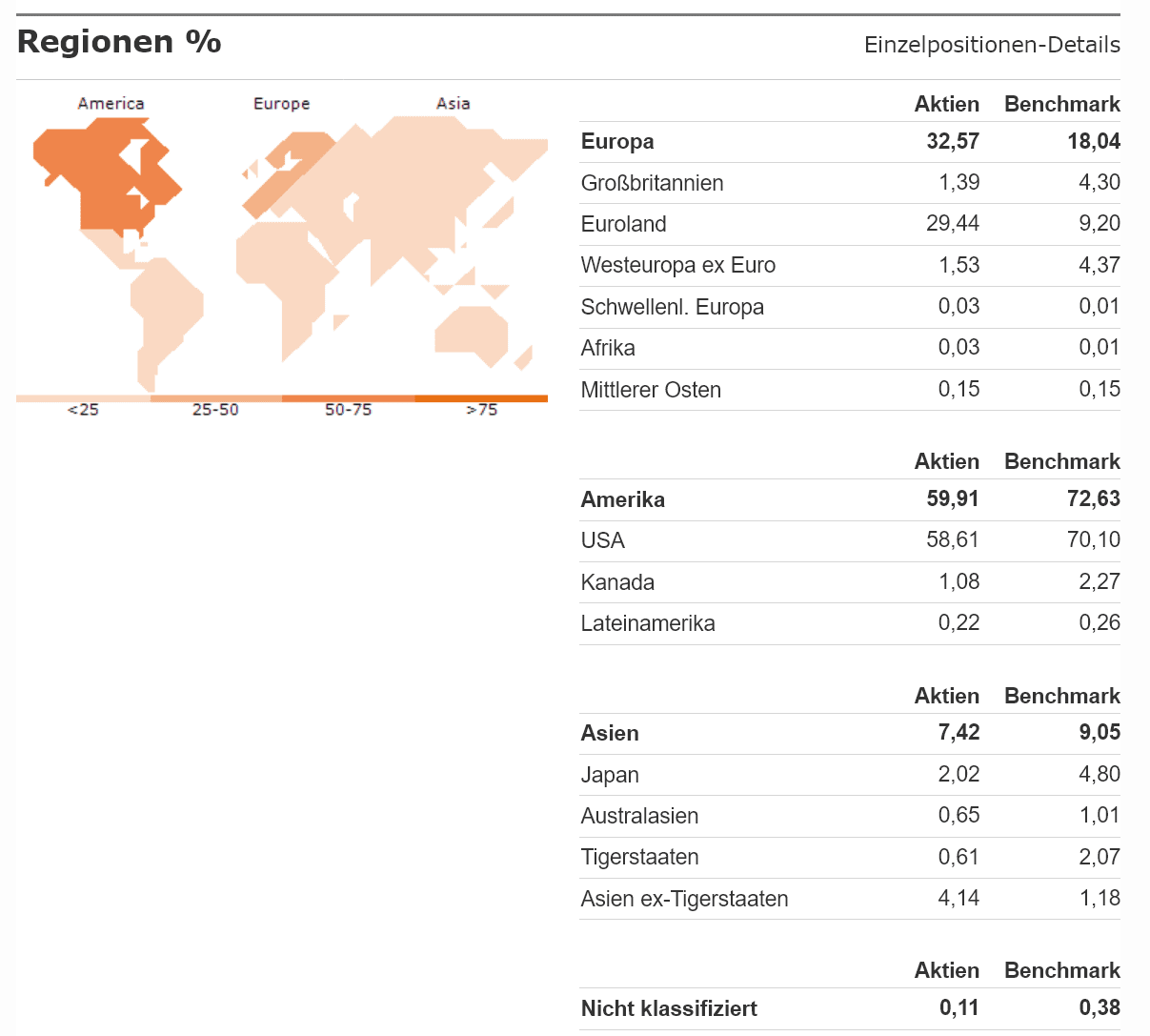Viewport: 1150px width, 1036px height.
Task: Select the Asien ex-Tigerstaaten row label
Action: [x=684, y=899]
